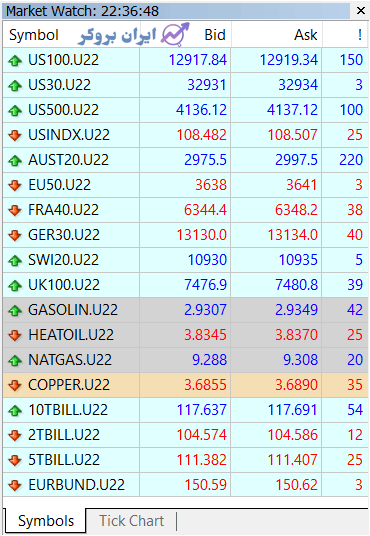
Task: Select the 2TBILL.U22 symbol name
Action: [64, 434]
